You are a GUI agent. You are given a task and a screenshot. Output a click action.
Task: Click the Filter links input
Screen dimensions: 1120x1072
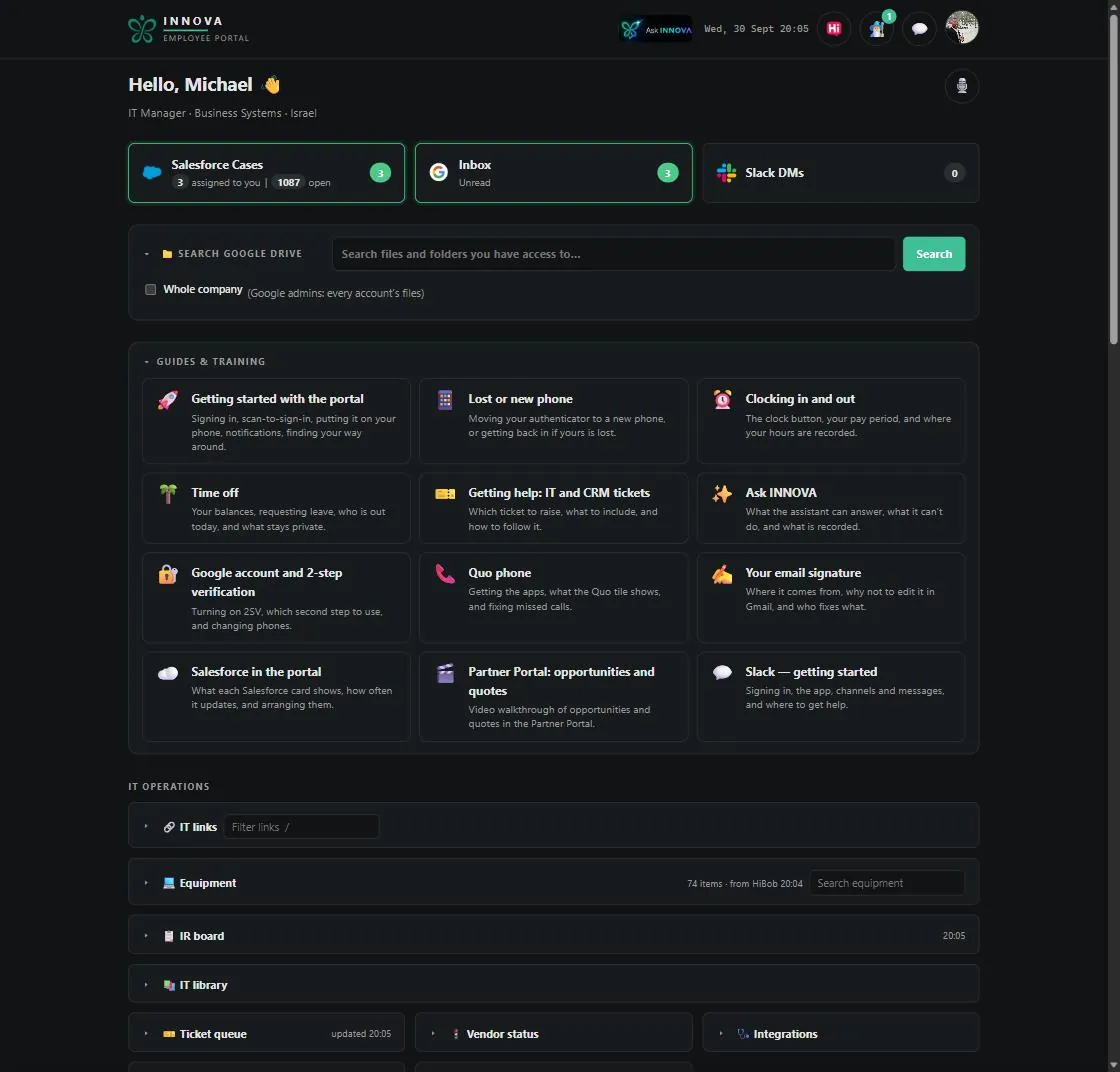[301, 826]
